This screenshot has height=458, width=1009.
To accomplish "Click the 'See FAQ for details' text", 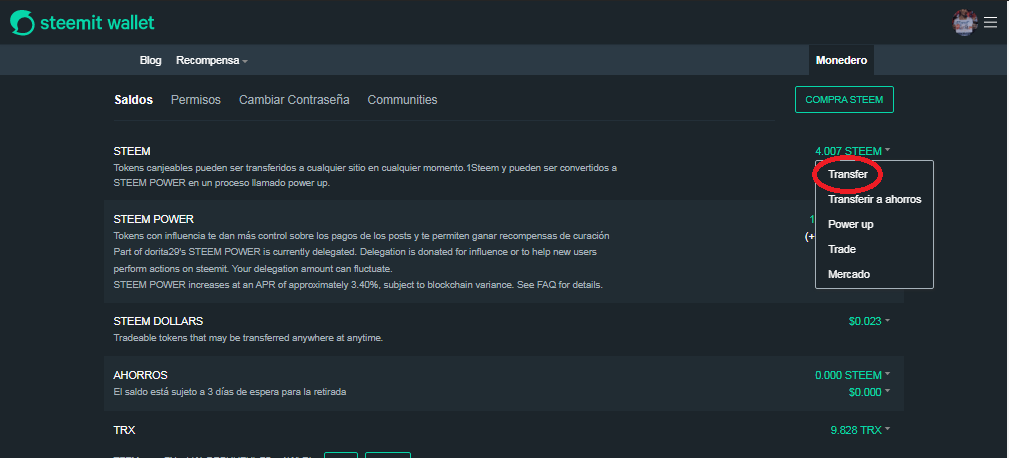I will tap(559, 284).
